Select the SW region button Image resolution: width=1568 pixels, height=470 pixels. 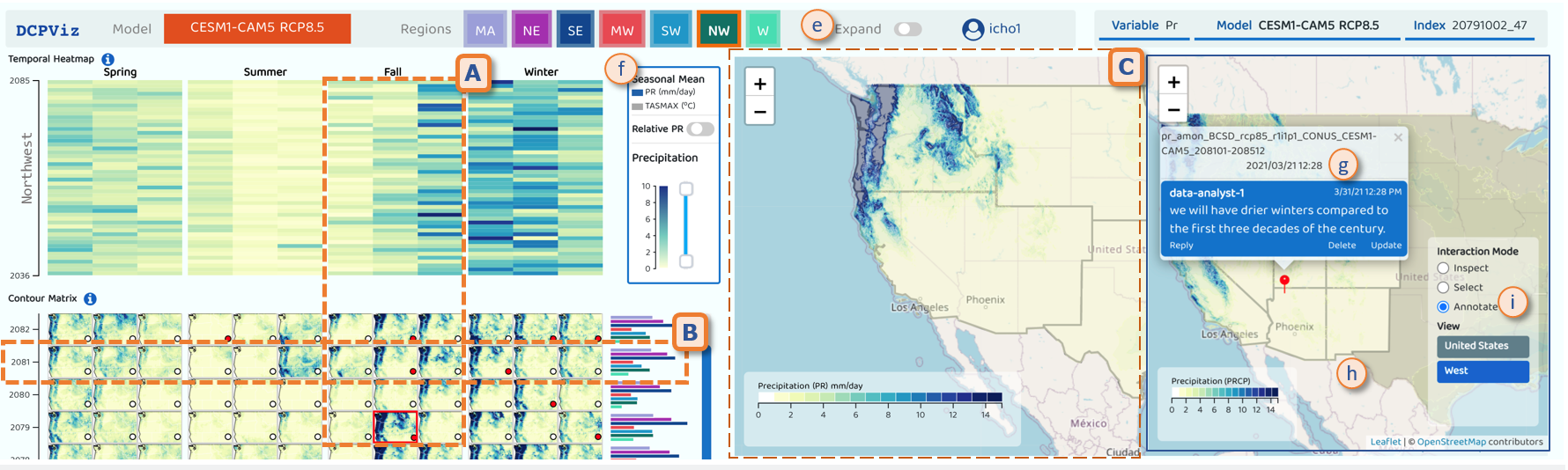tap(671, 30)
